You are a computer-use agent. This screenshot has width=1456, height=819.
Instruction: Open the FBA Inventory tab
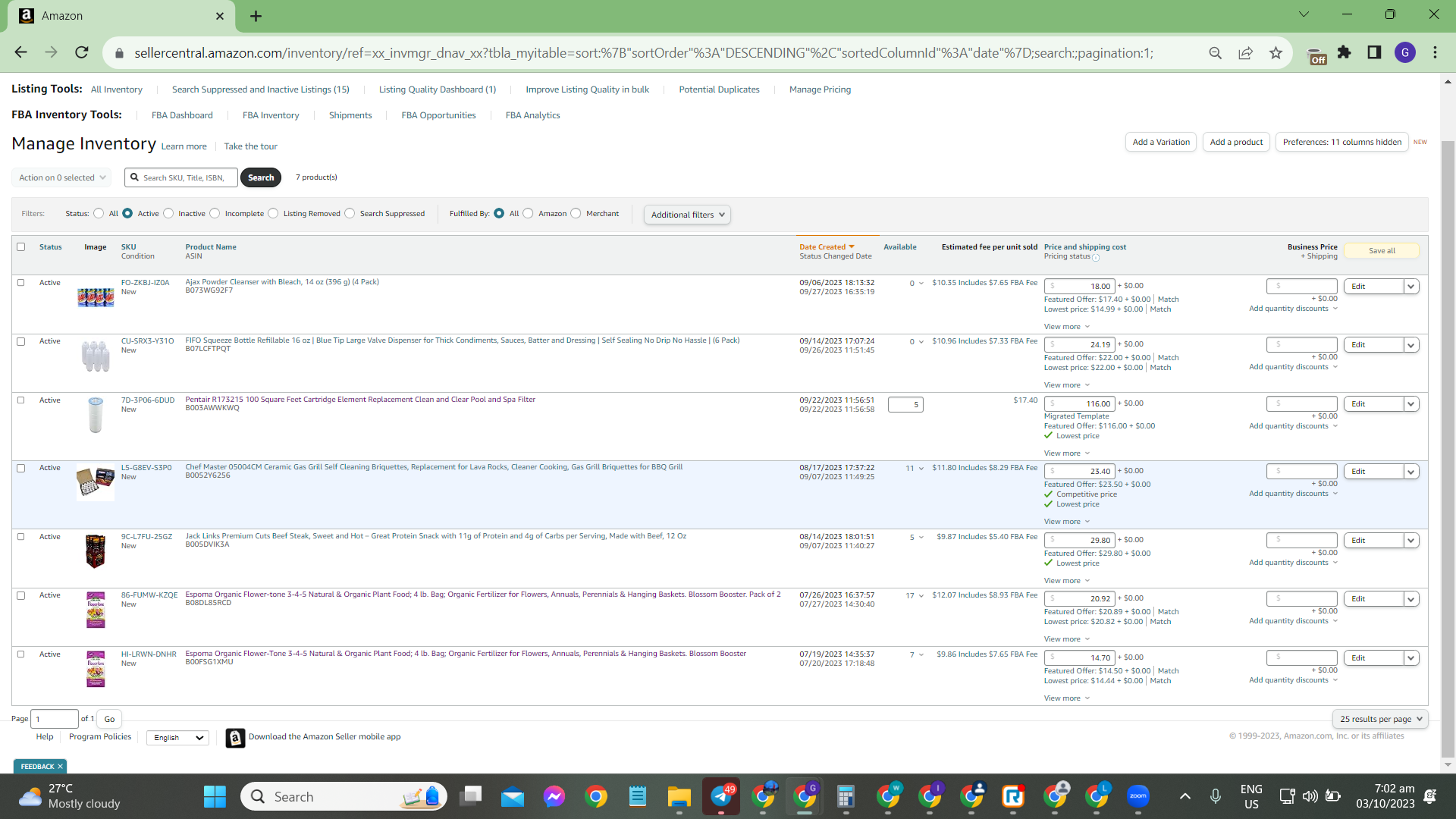pos(271,115)
